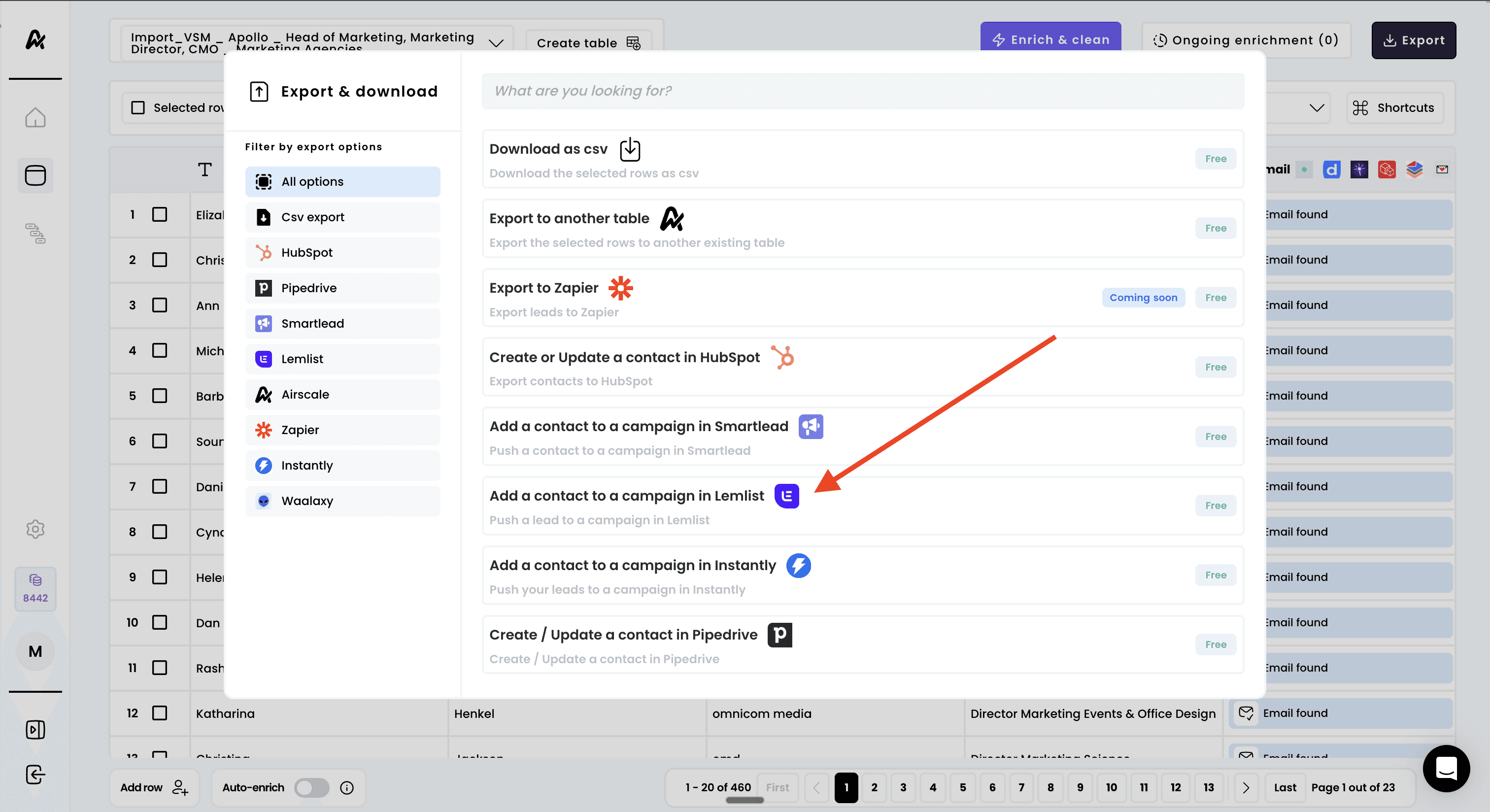This screenshot has width=1490, height=812.
Task: Click the Auto-enrich info icon
Action: [x=347, y=787]
